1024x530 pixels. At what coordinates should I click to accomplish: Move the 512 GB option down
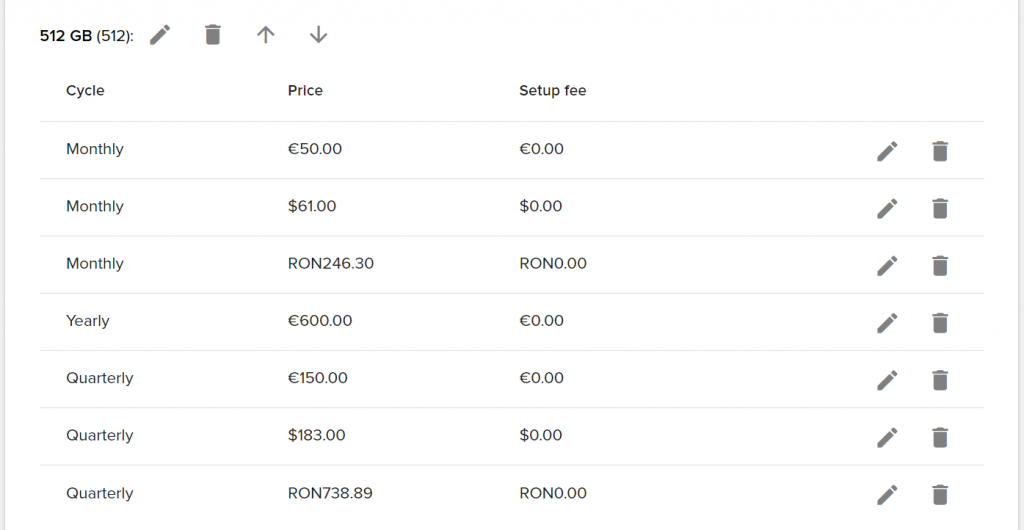tap(318, 35)
